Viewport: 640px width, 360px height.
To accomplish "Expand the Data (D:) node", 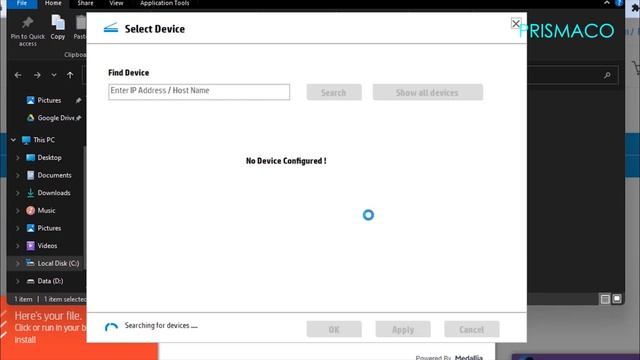I will 18,281.
